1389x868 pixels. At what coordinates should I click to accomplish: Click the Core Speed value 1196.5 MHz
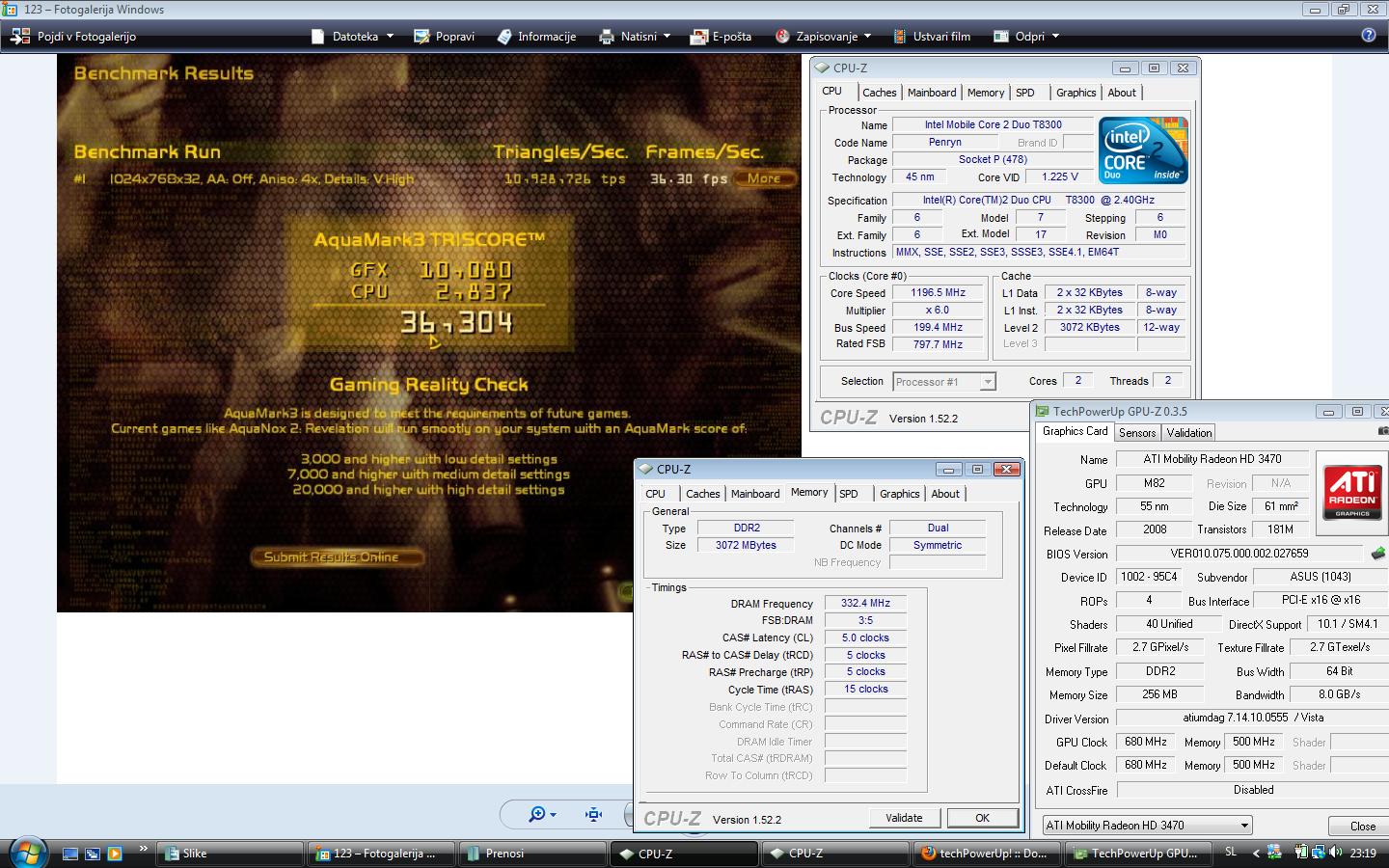(x=938, y=292)
